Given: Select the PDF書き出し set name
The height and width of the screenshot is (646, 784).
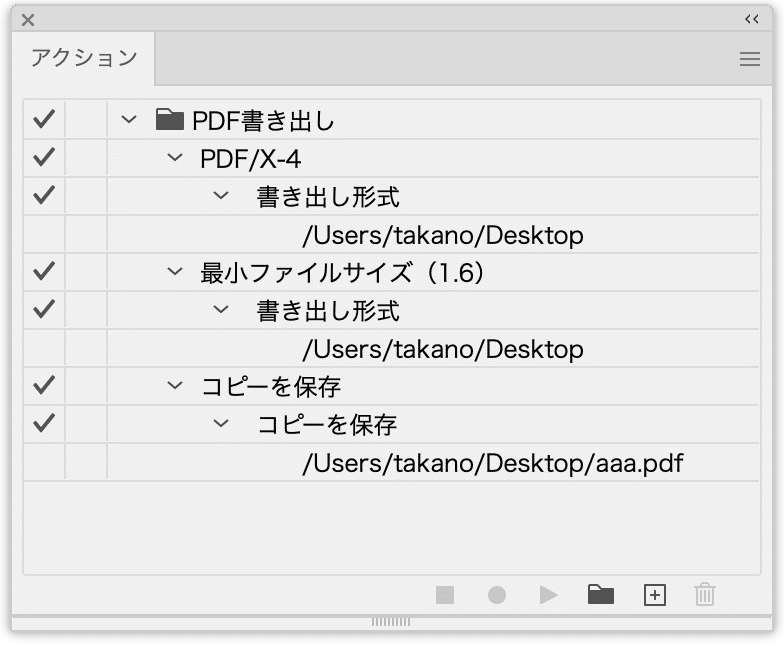Looking at the screenshot, I should tap(263, 120).
